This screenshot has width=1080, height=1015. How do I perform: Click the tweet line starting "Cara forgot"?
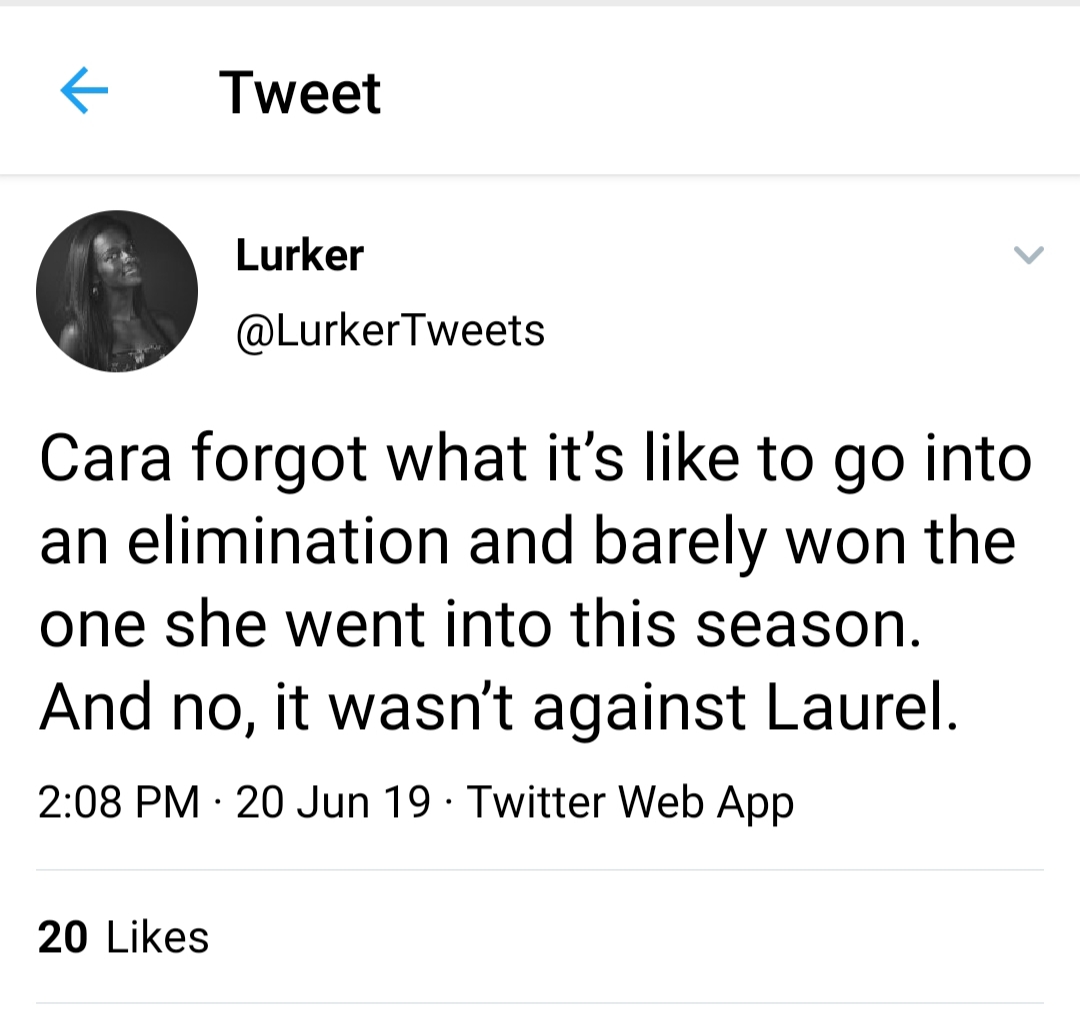tap(535, 461)
